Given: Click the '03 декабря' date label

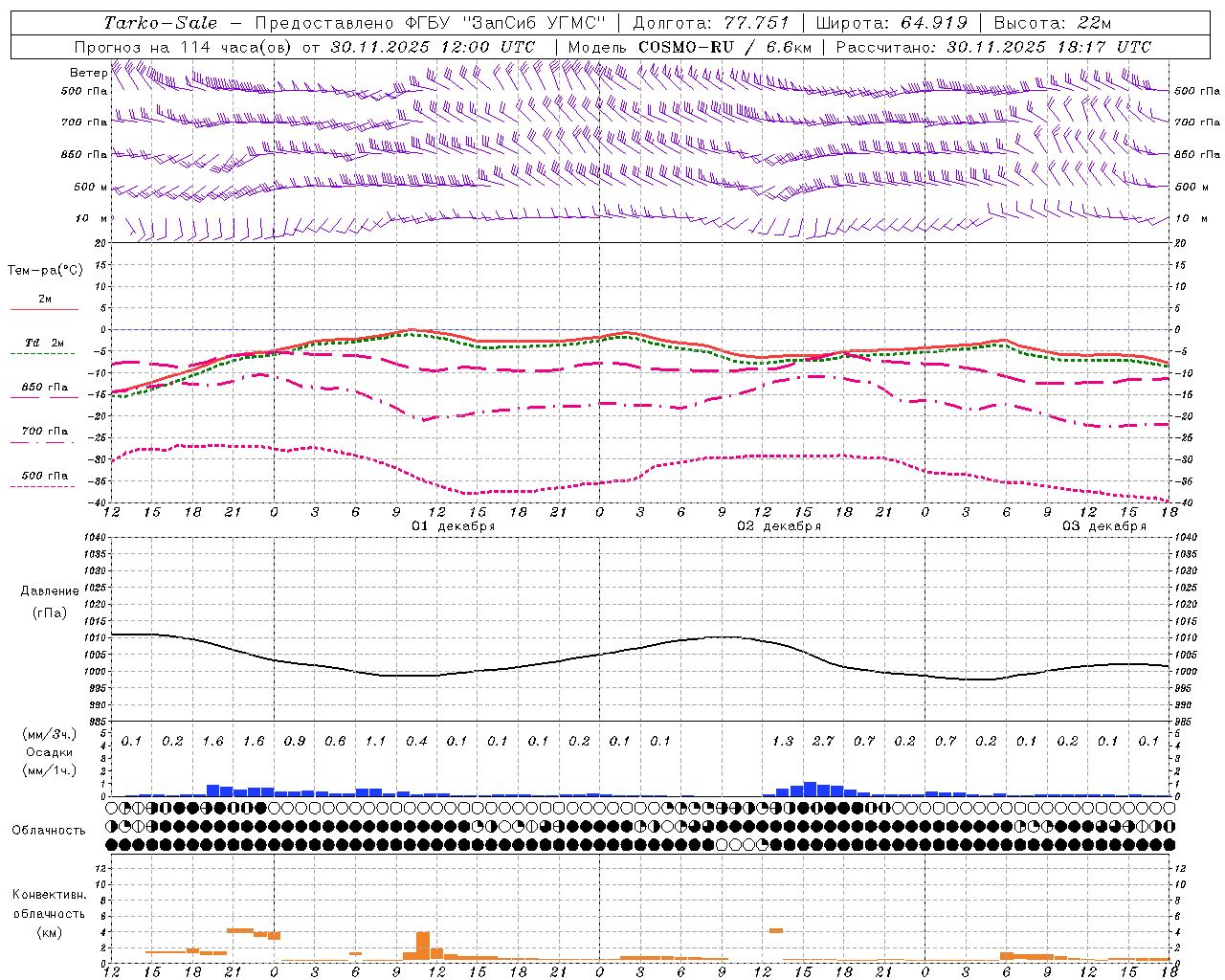Looking at the screenshot, I should point(1104,526).
